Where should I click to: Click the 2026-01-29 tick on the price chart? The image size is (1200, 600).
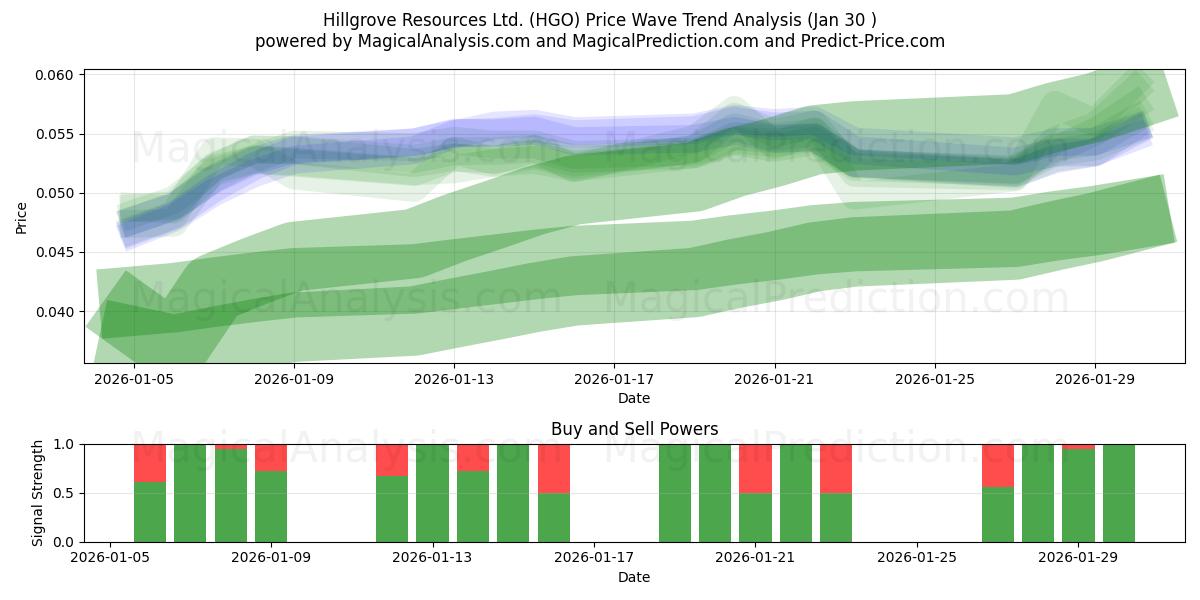click(1095, 379)
